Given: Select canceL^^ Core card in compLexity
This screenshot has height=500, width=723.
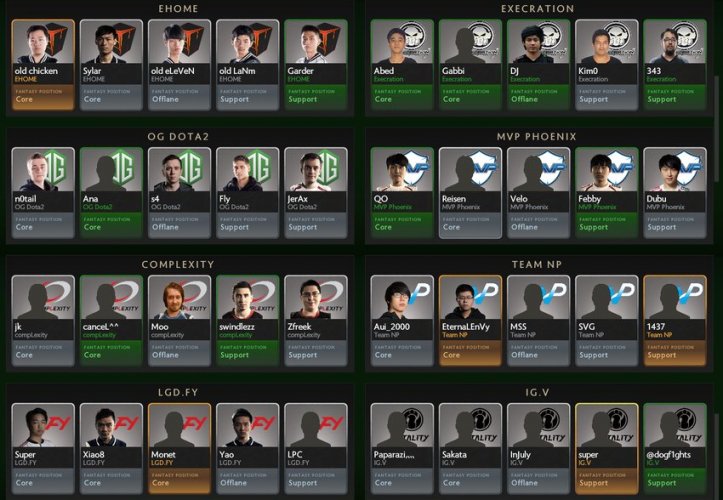Looking at the screenshot, I should pos(111,321).
